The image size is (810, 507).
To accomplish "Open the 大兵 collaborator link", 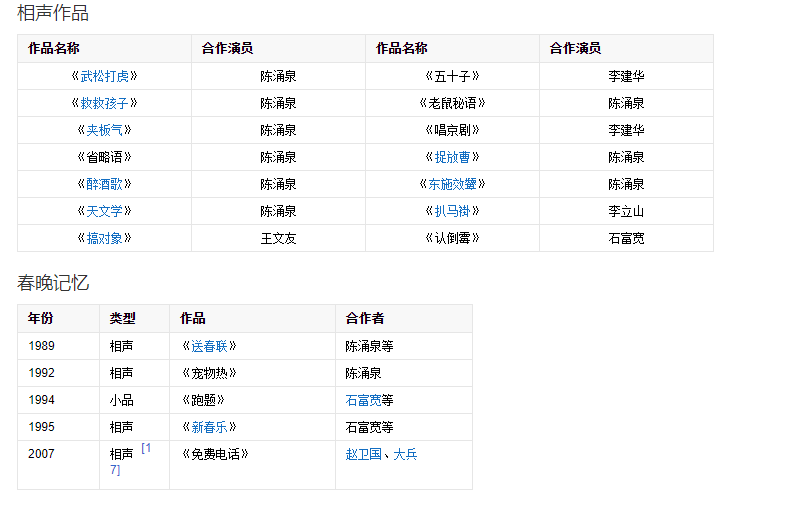I will [405, 454].
